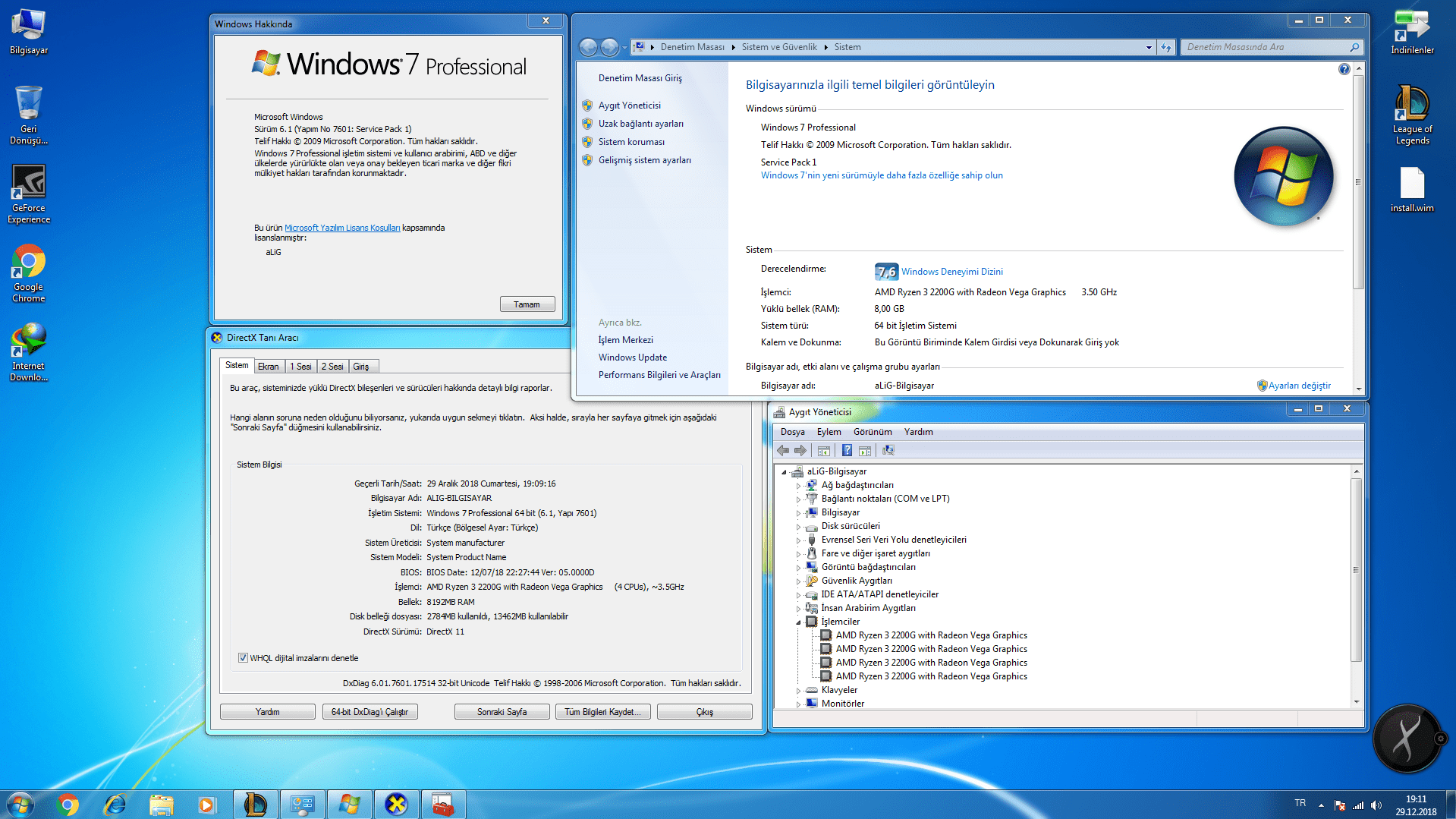Click Ayarları değiştir link
Viewport: 1456px width, 819px height.
1299,386
